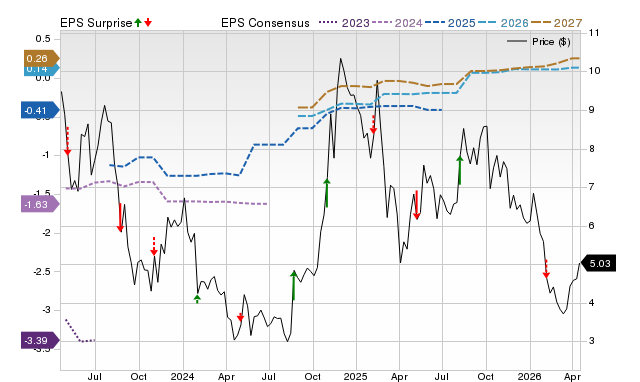Viewport: 640px width, 382px height.
Task: Click the EPS Surprise legend label
Action: click(96, 23)
